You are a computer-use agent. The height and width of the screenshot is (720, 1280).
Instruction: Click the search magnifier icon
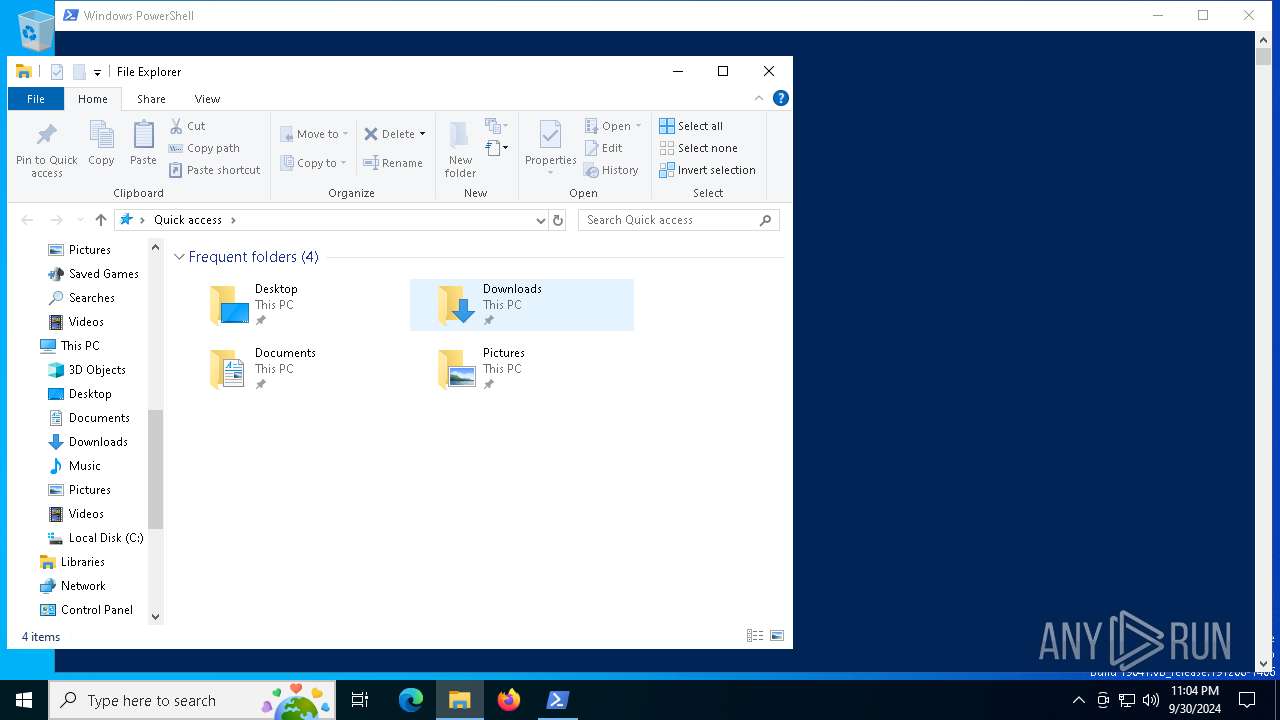[766, 220]
